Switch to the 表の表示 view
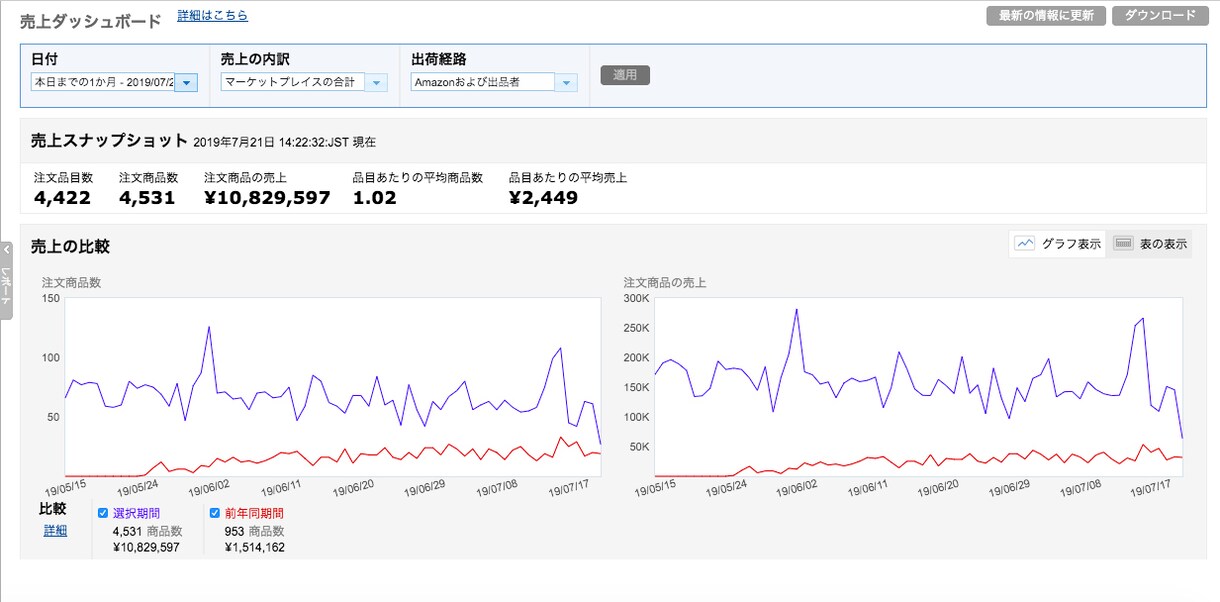The width and height of the screenshot is (1220, 602). click(x=1150, y=244)
